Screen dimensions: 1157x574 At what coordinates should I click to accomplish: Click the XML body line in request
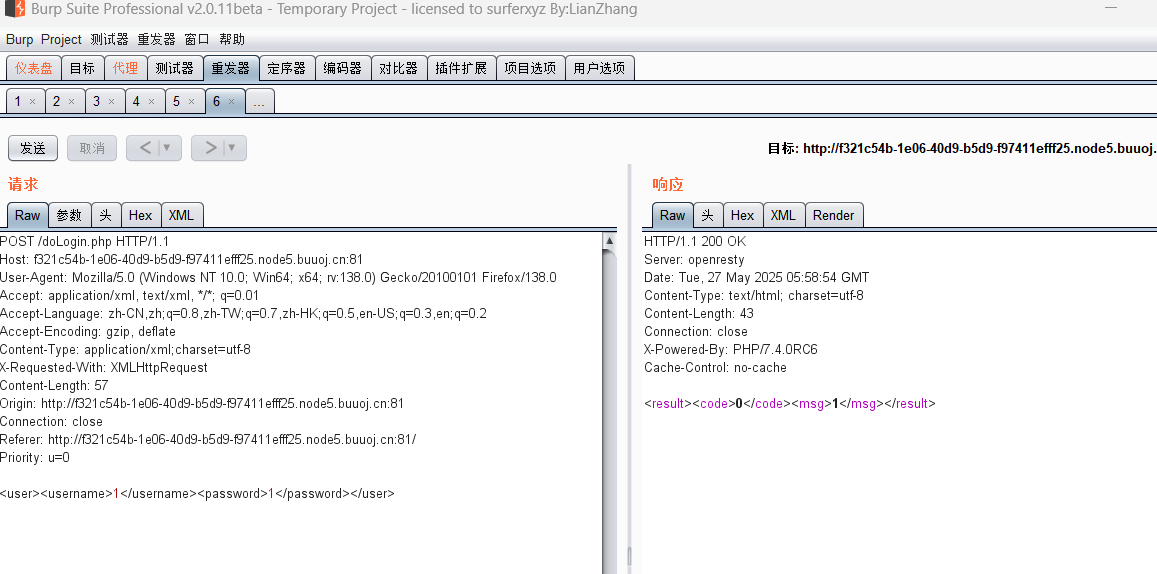197,494
